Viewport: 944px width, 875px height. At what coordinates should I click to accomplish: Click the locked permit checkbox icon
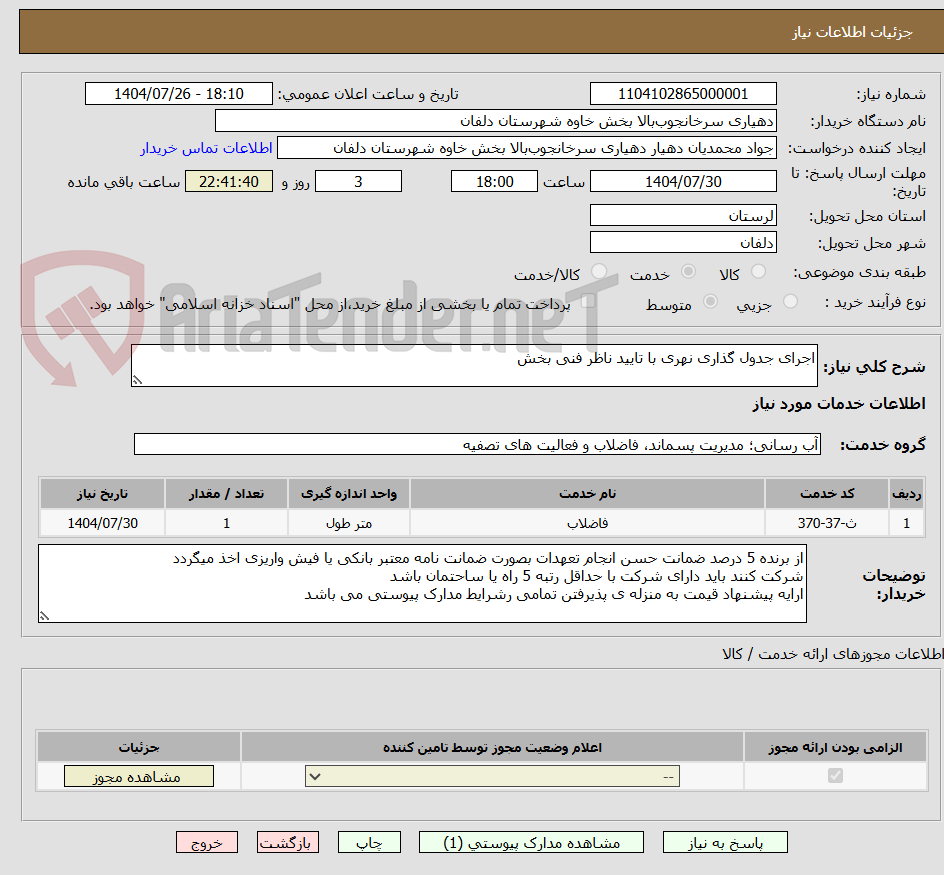tap(834, 775)
